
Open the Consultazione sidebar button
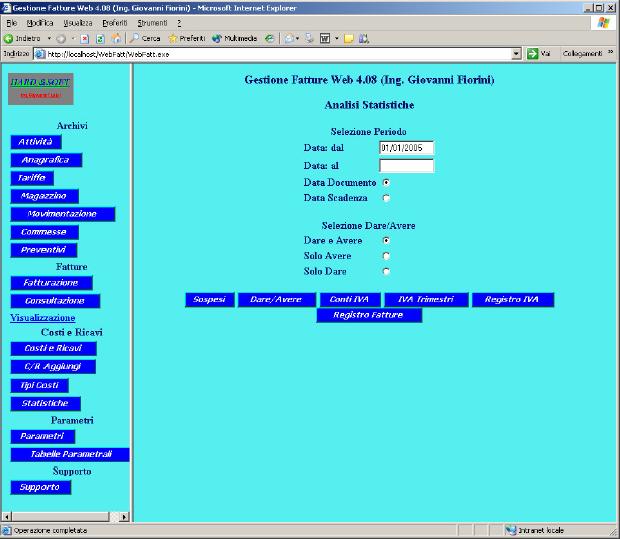(x=55, y=301)
